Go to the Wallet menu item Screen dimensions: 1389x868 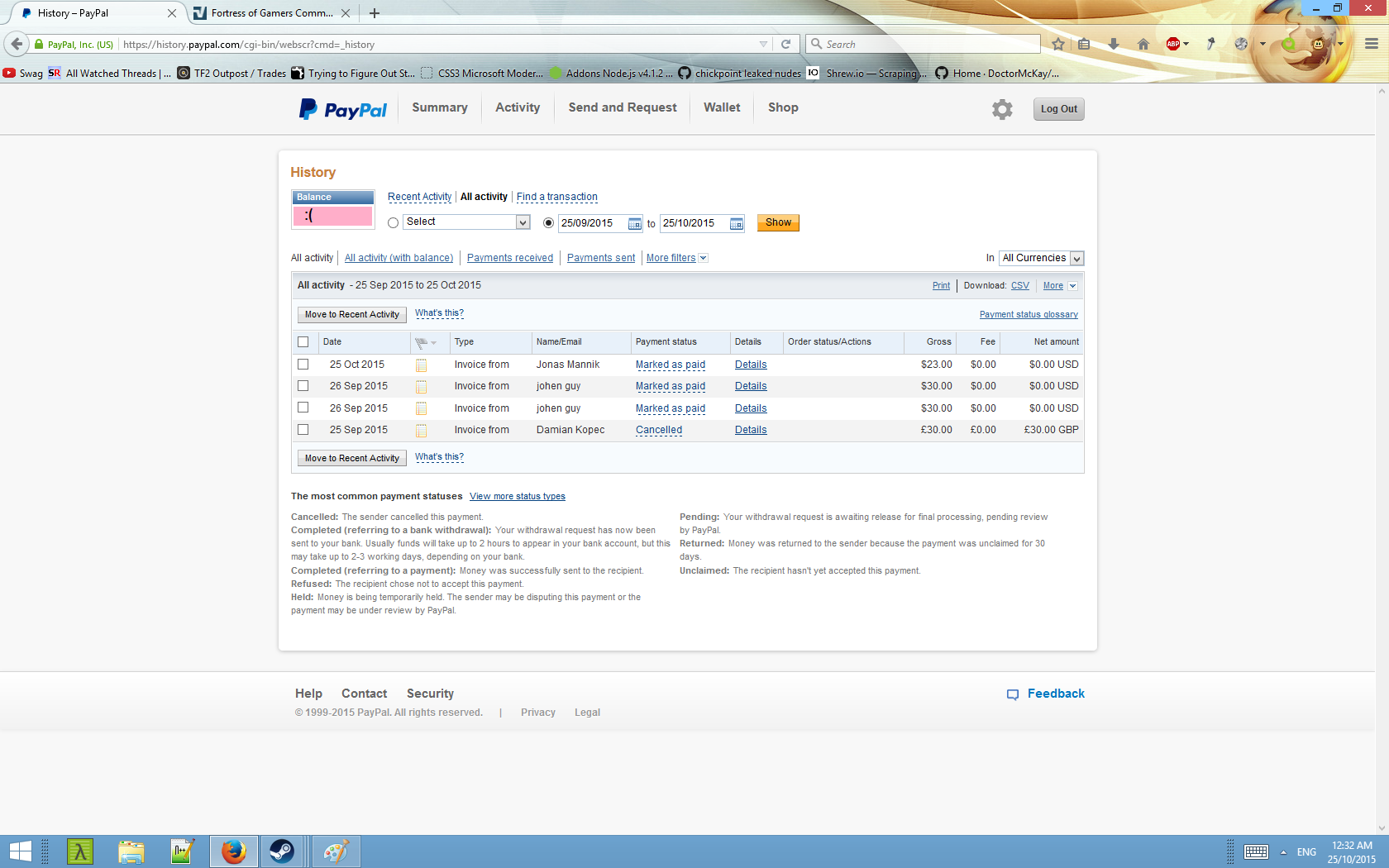(722, 107)
